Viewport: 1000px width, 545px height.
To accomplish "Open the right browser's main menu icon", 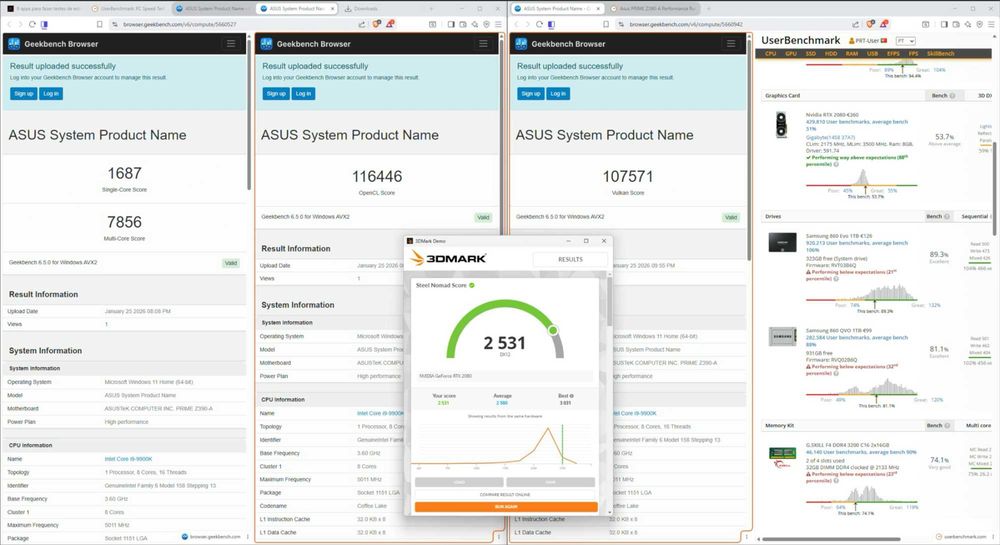I will (x=992, y=24).
